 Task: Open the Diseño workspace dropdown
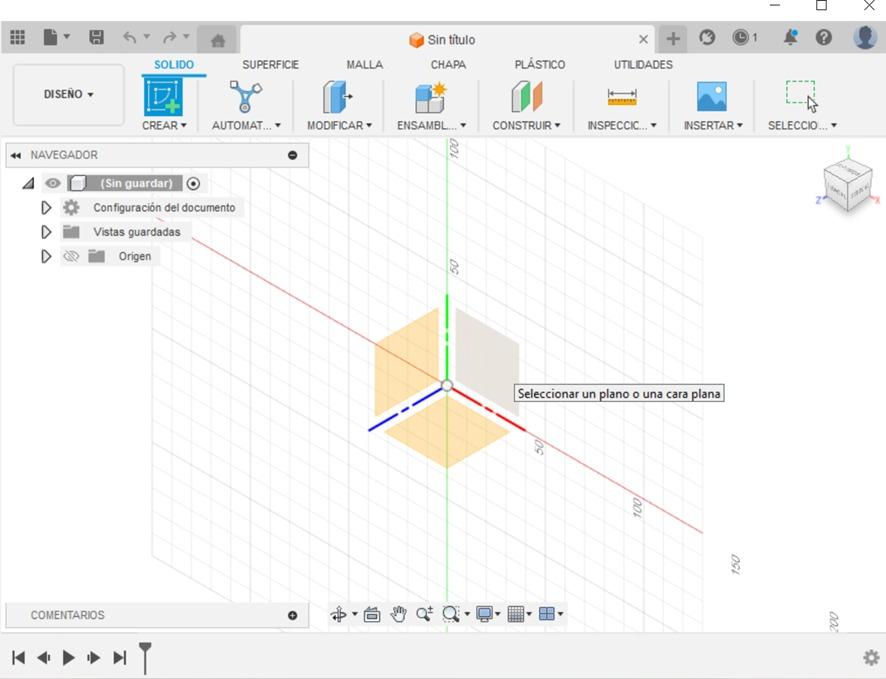click(x=68, y=94)
